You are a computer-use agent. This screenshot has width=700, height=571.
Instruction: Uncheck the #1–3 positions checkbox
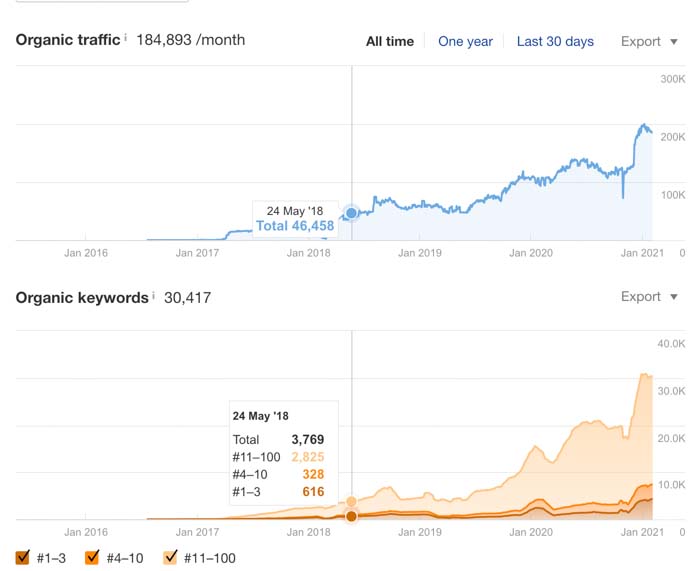click(22, 557)
